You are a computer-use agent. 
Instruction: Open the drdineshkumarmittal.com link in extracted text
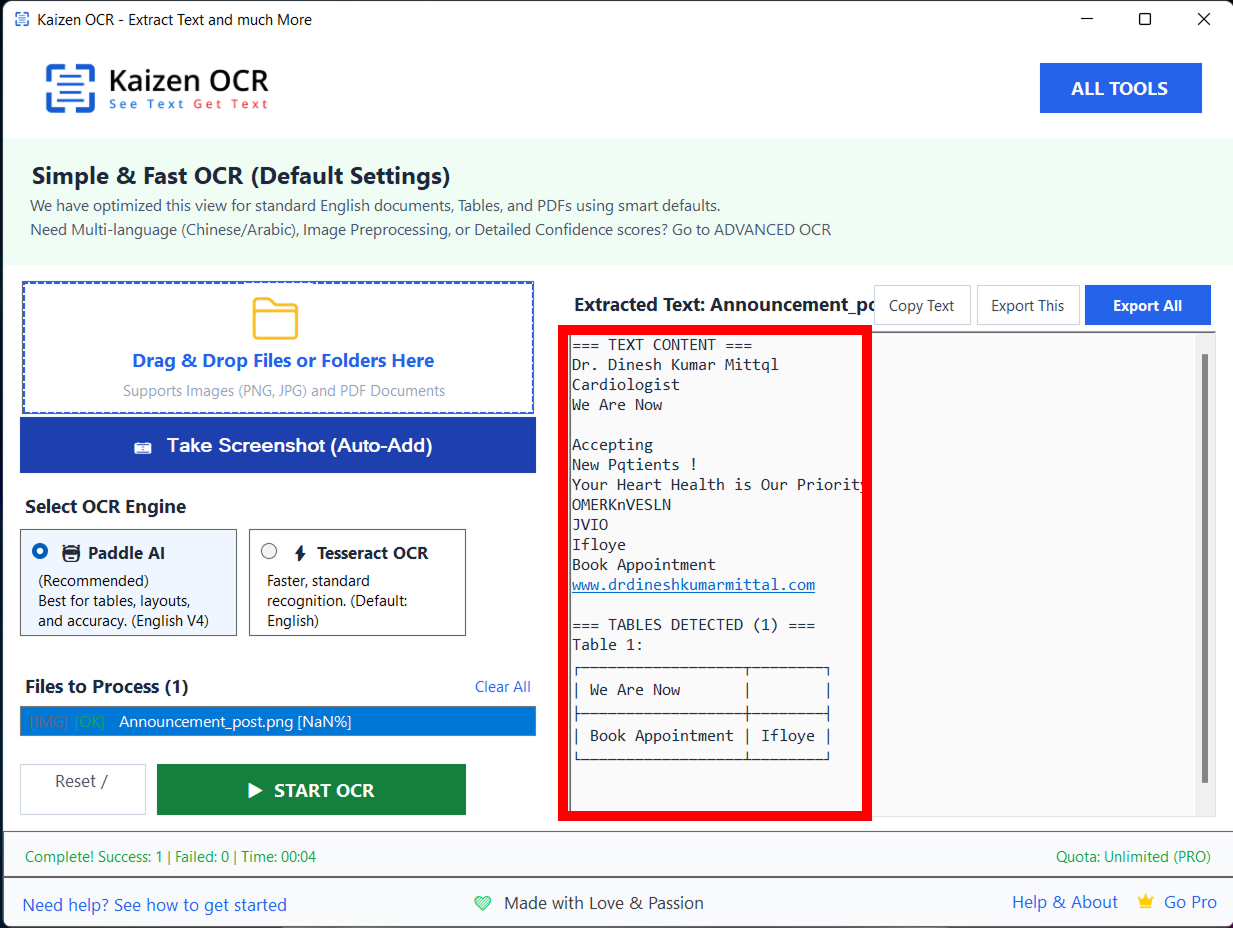693,585
